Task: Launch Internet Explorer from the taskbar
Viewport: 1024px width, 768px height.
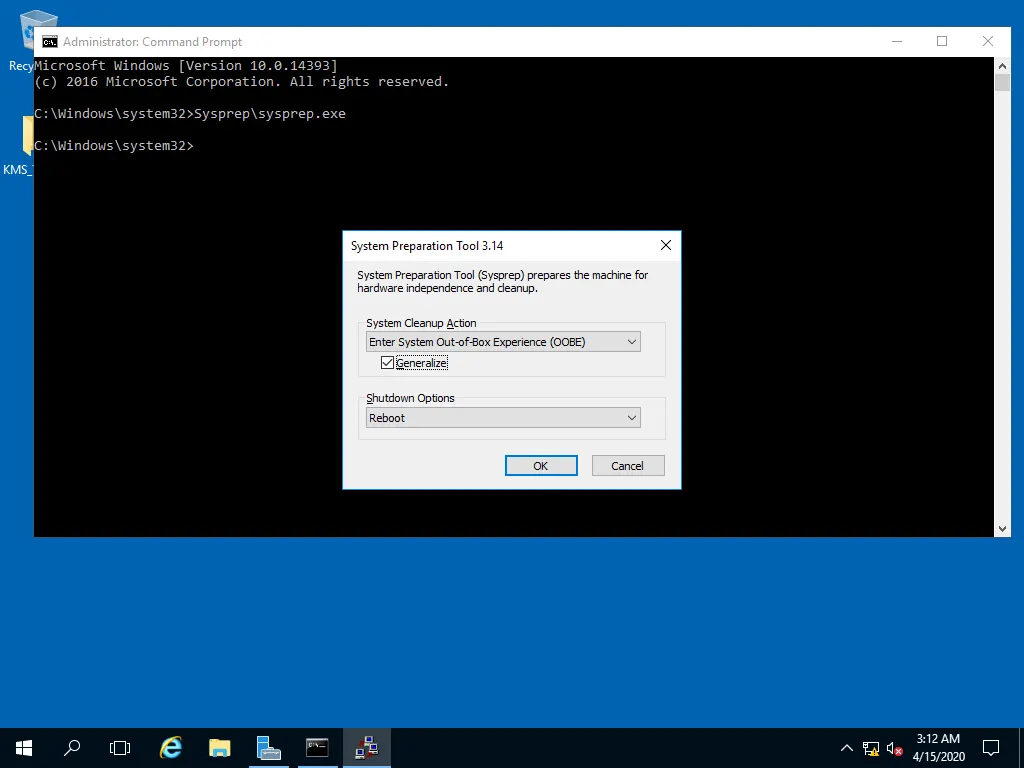Action: point(170,748)
